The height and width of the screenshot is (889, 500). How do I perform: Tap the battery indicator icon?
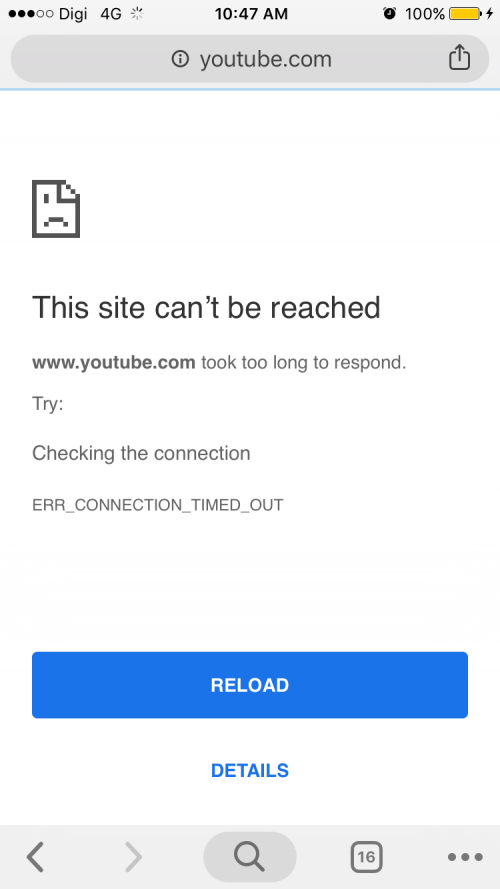pyautogui.click(x=465, y=13)
